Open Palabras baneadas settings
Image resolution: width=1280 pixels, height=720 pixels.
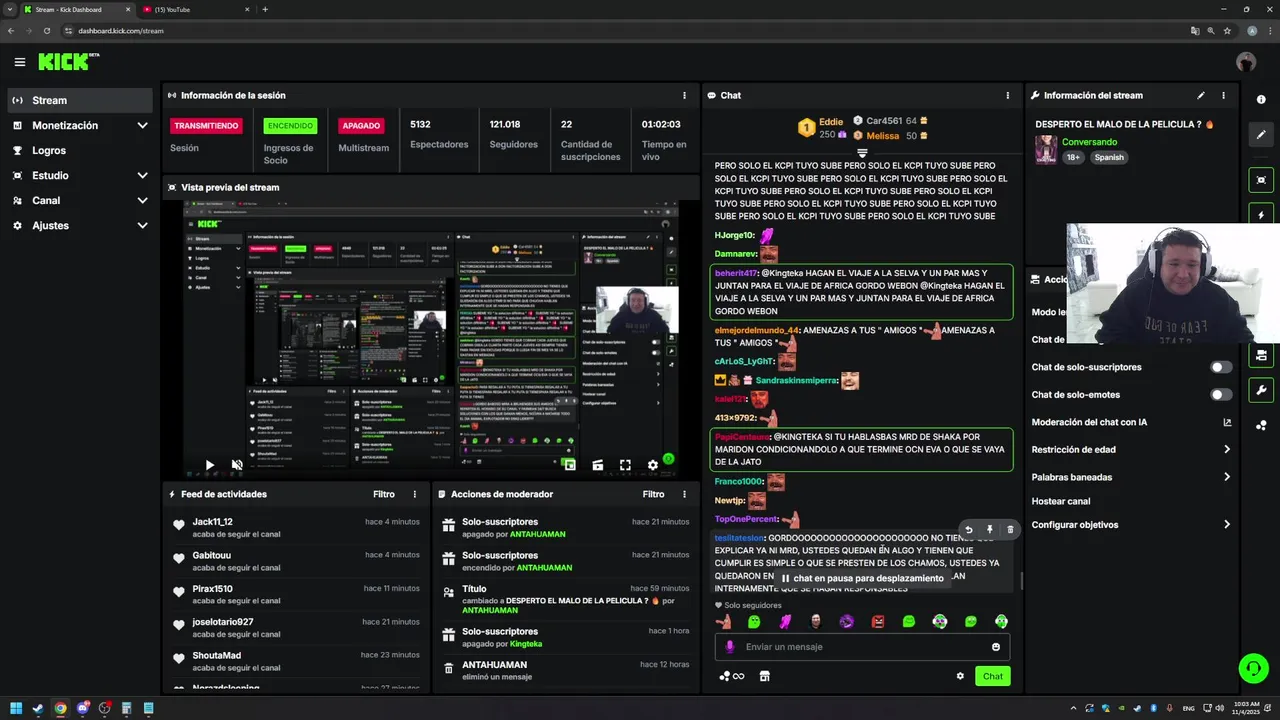tap(1131, 477)
